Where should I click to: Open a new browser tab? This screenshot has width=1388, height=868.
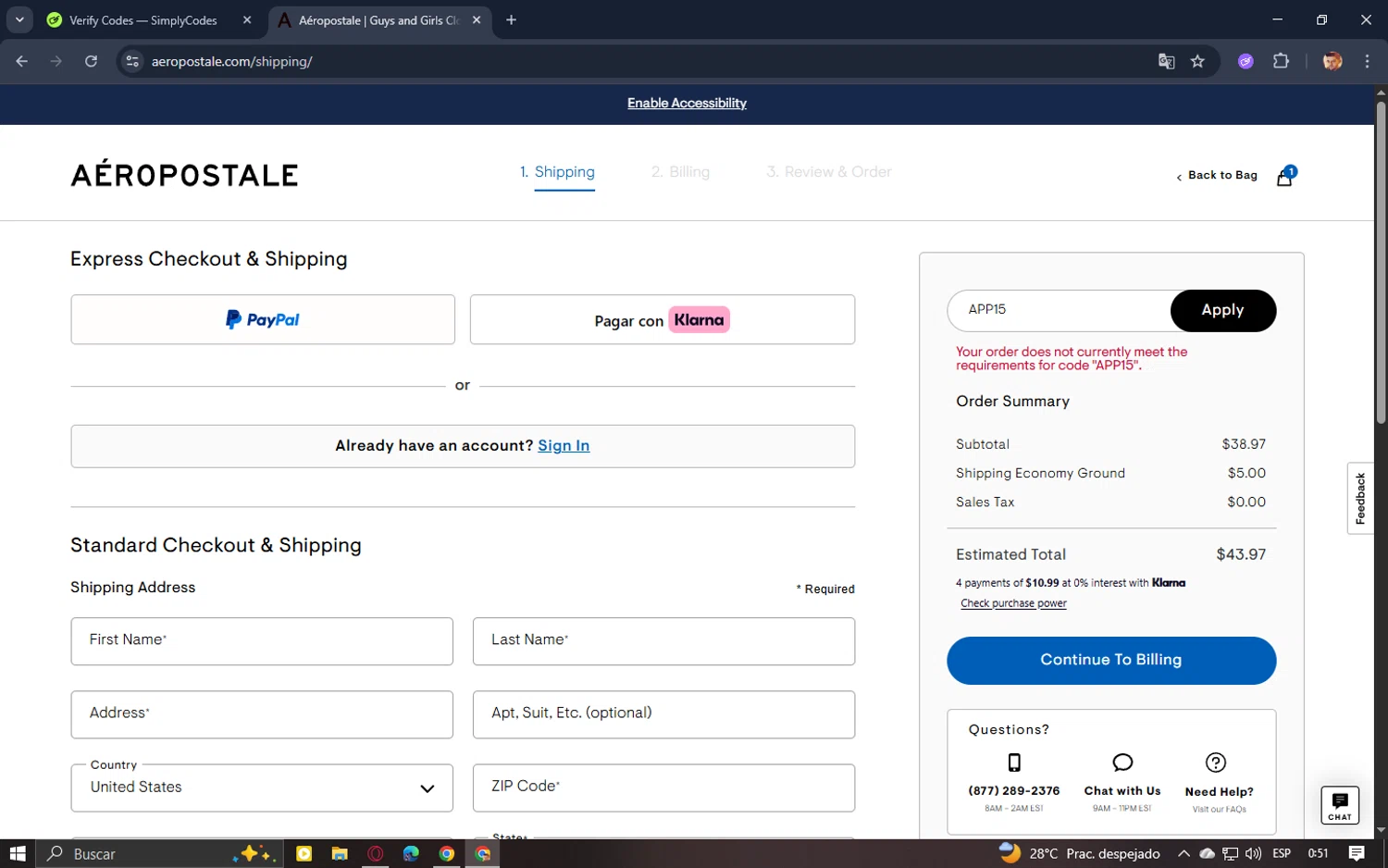click(x=511, y=19)
